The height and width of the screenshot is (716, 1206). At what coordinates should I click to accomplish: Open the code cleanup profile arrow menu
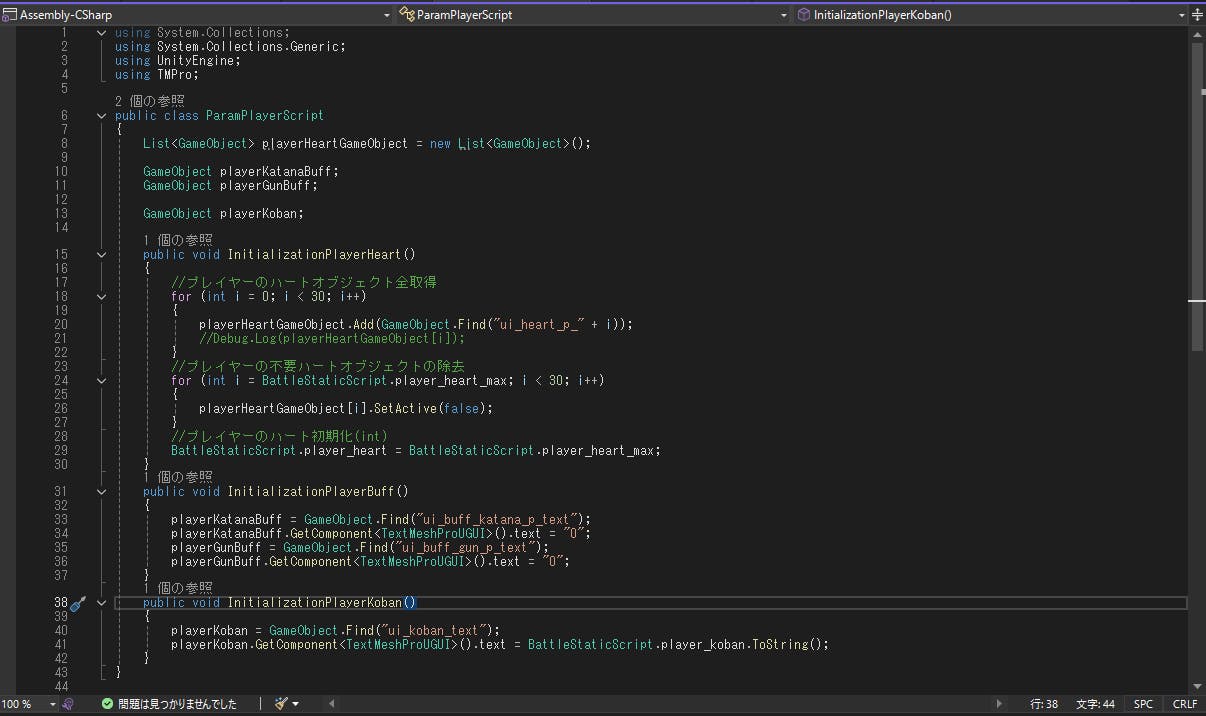(x=296, y=704)
